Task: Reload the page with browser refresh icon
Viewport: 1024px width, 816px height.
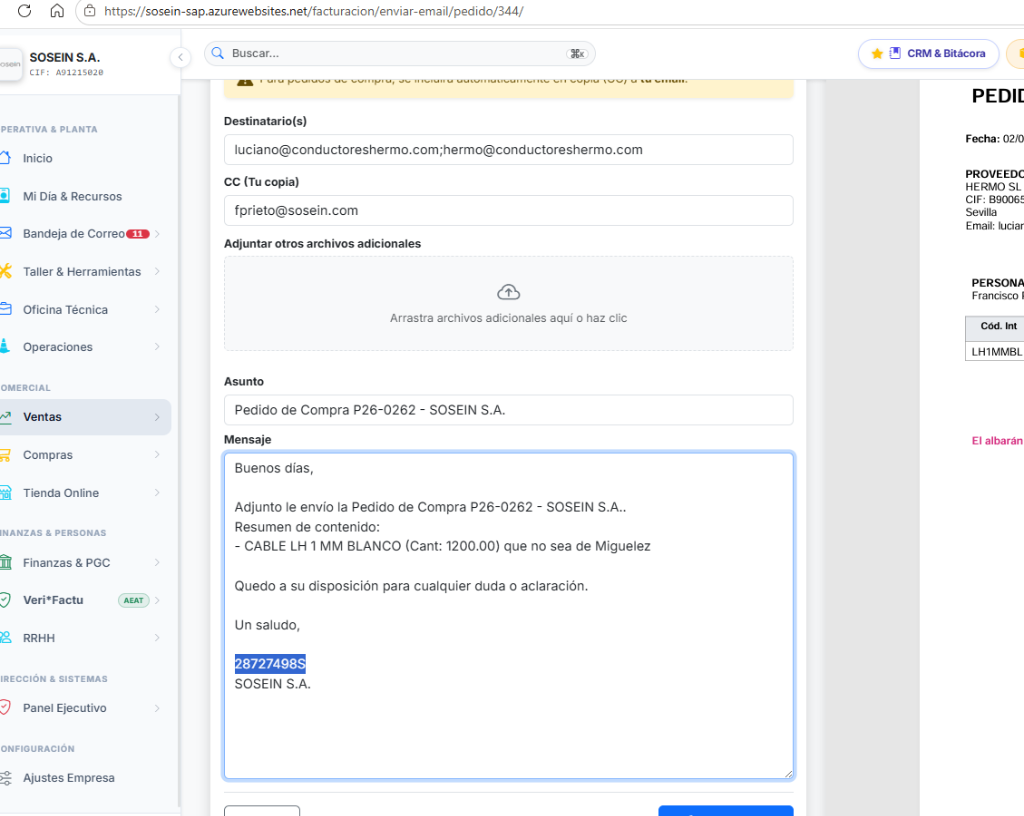Action: (24, 10)
